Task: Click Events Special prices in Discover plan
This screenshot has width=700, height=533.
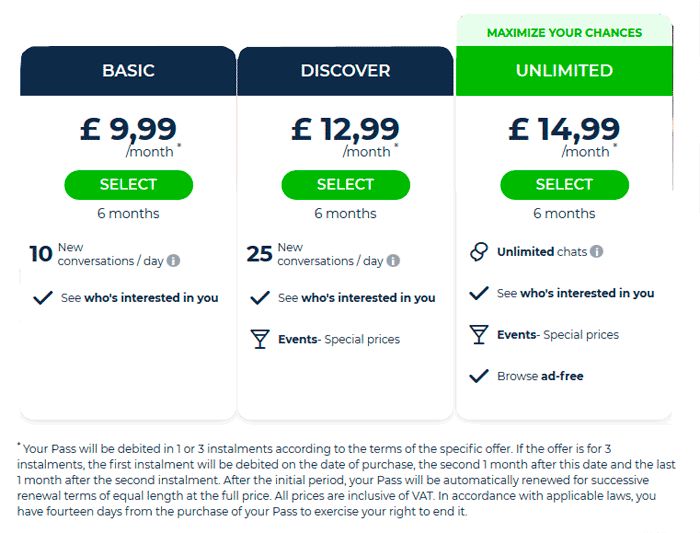Action: pos(339,339)
